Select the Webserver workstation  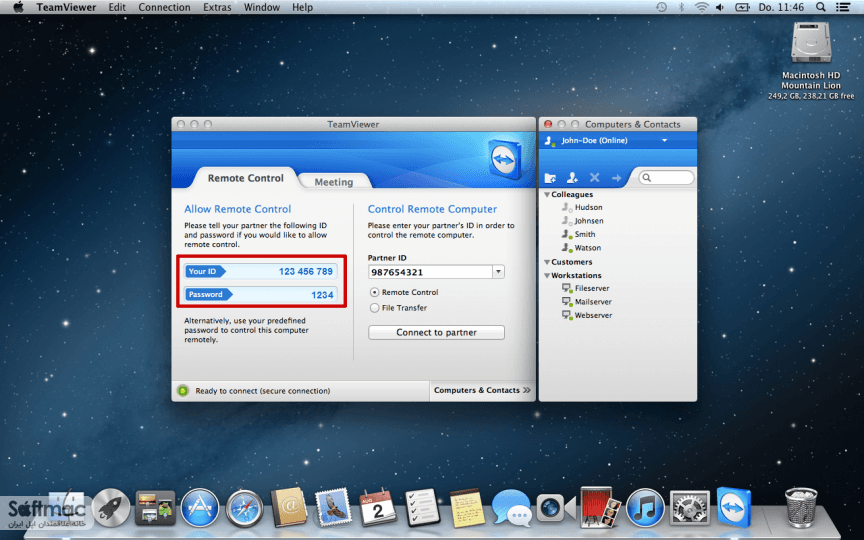593,315
